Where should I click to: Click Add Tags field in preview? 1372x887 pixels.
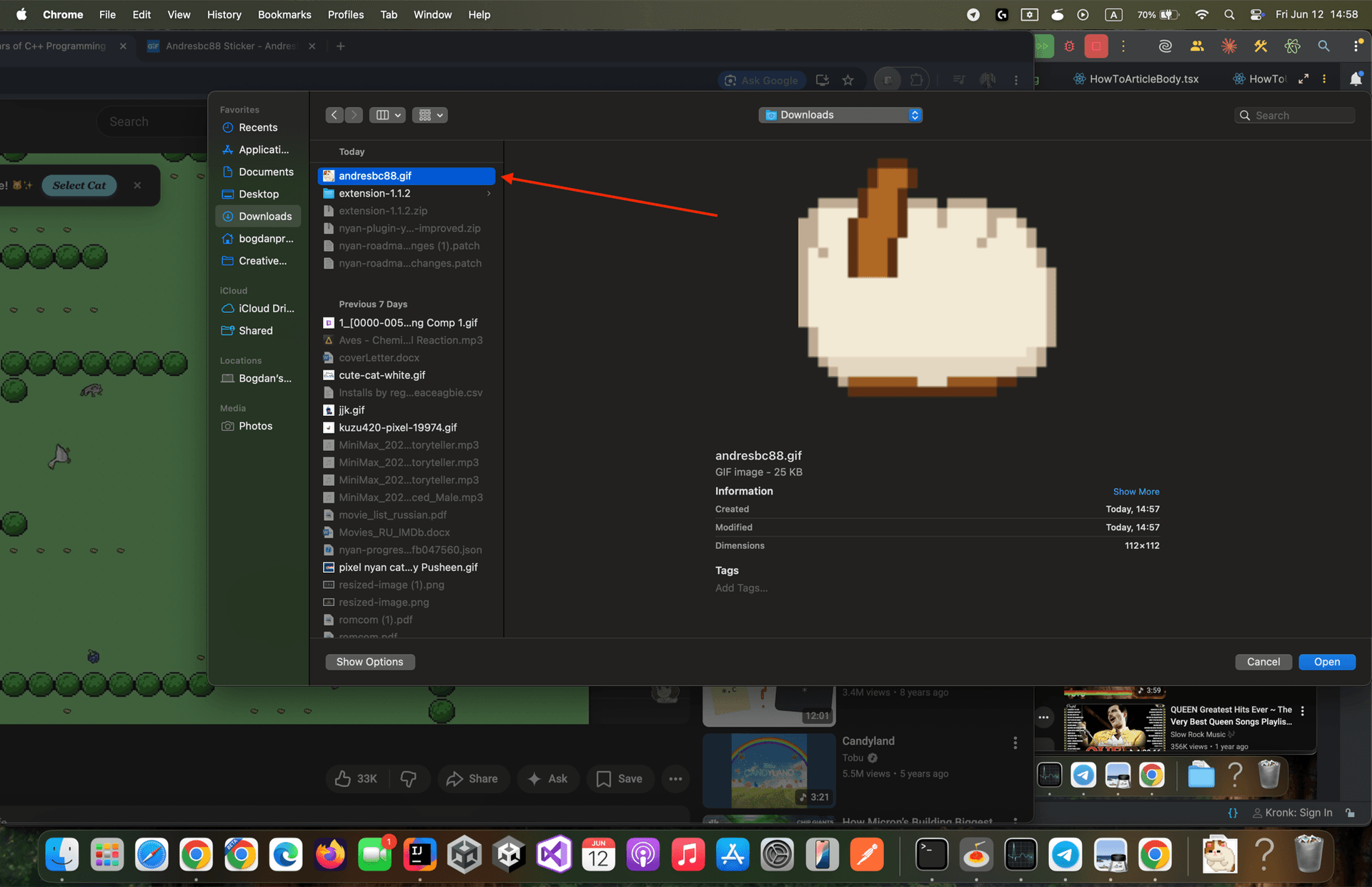coord(742,588)
